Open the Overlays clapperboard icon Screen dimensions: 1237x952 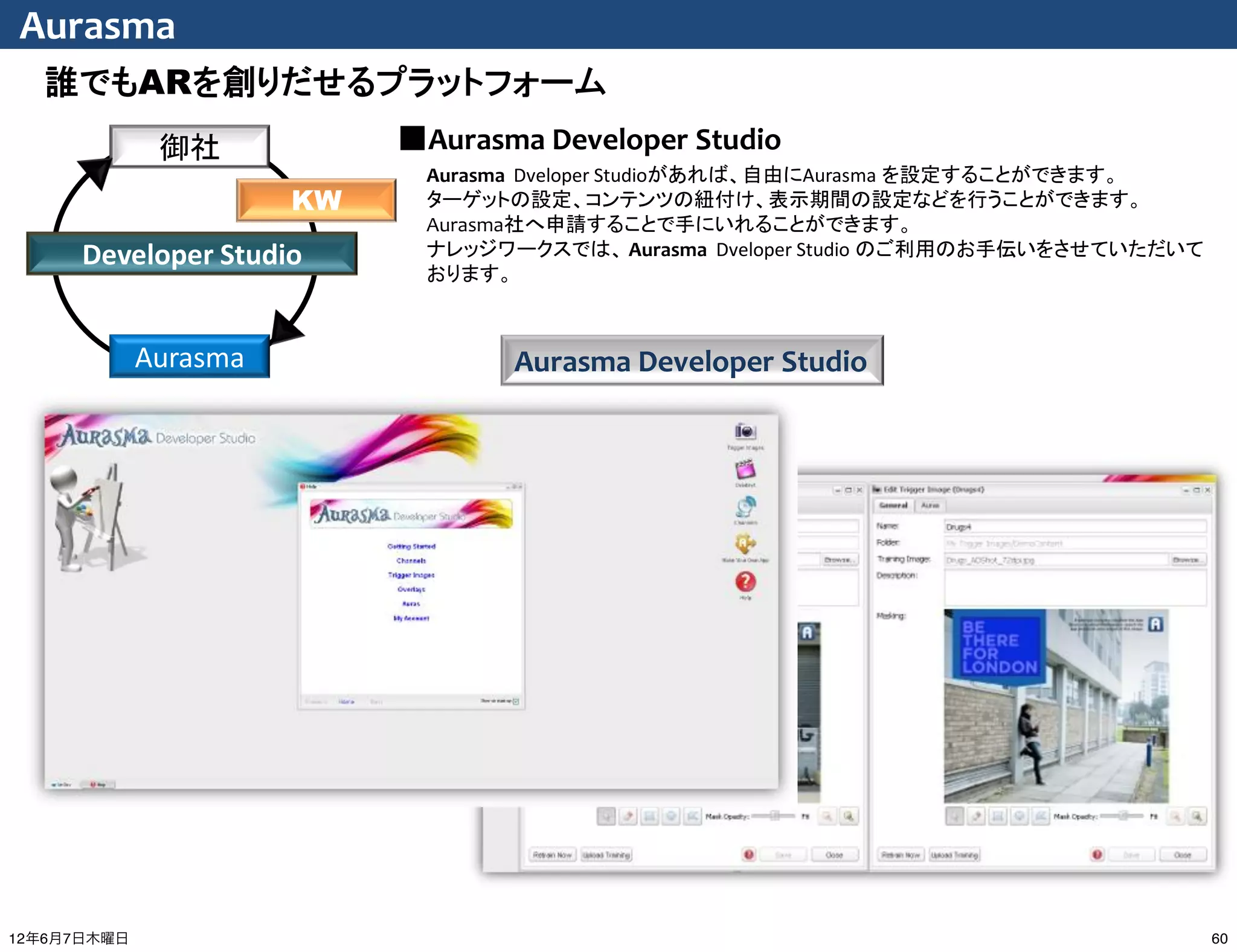[745, 469]
